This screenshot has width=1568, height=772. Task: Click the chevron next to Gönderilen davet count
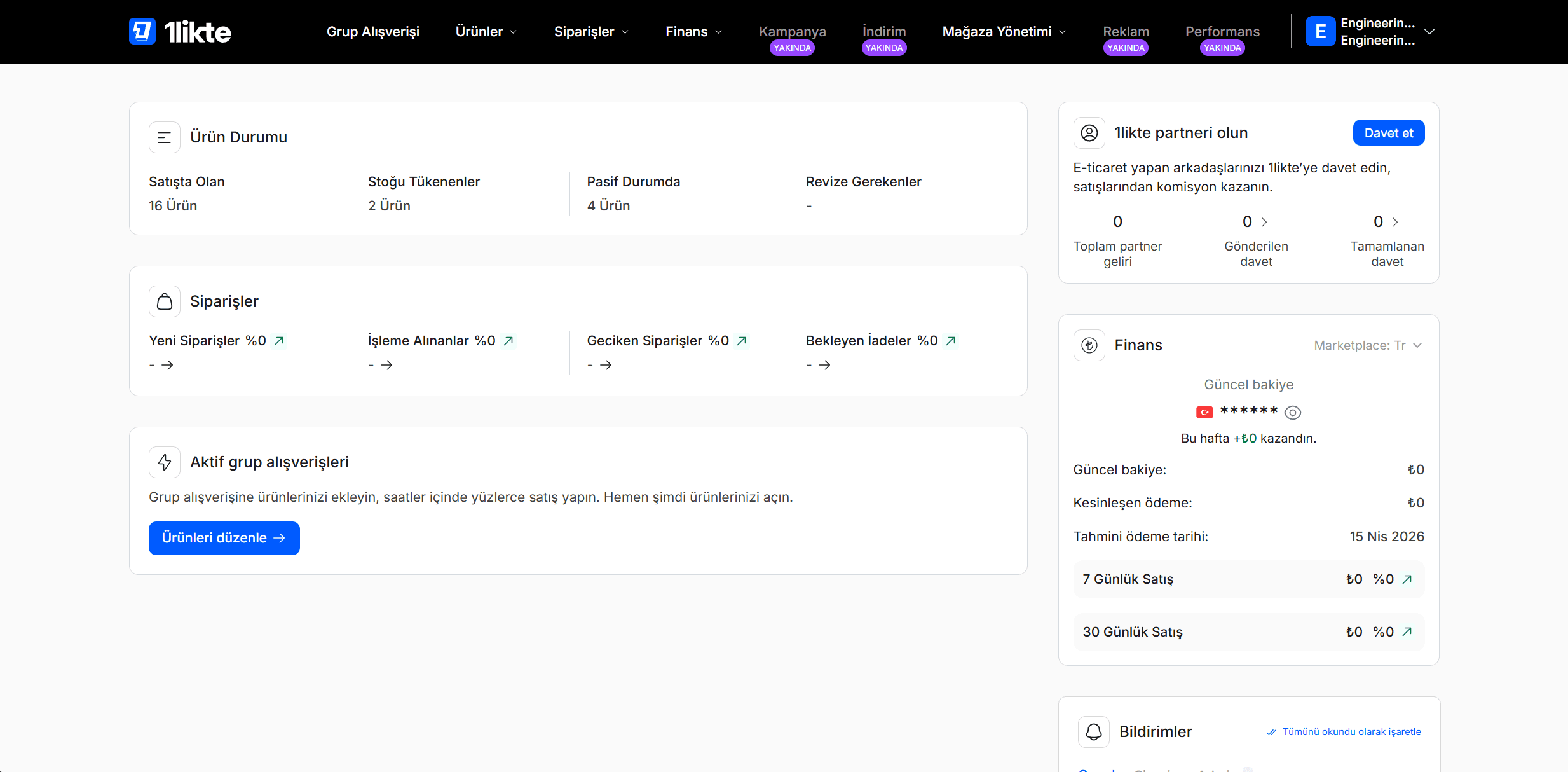pos(1265,222)
